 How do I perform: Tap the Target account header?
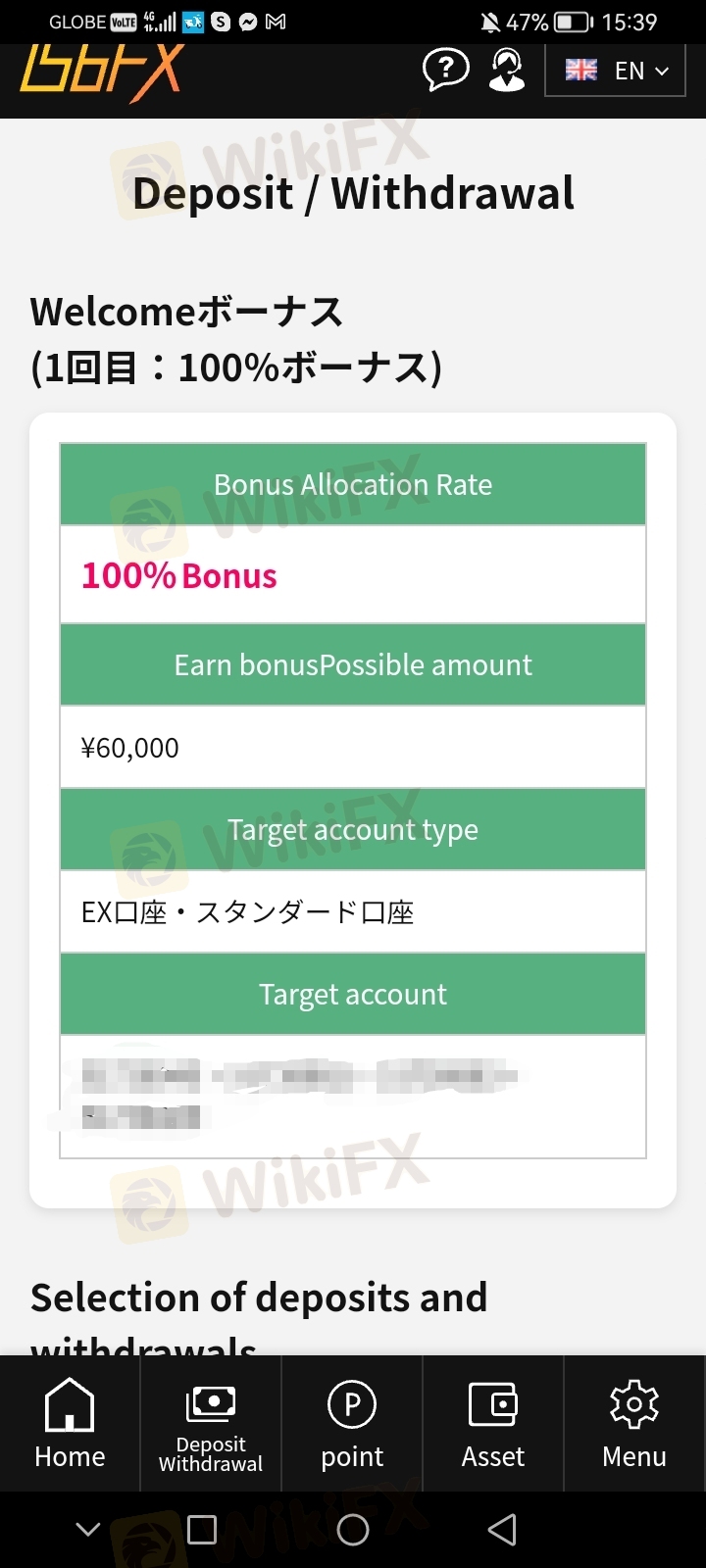pyautogui.click(x=353, y=995)
